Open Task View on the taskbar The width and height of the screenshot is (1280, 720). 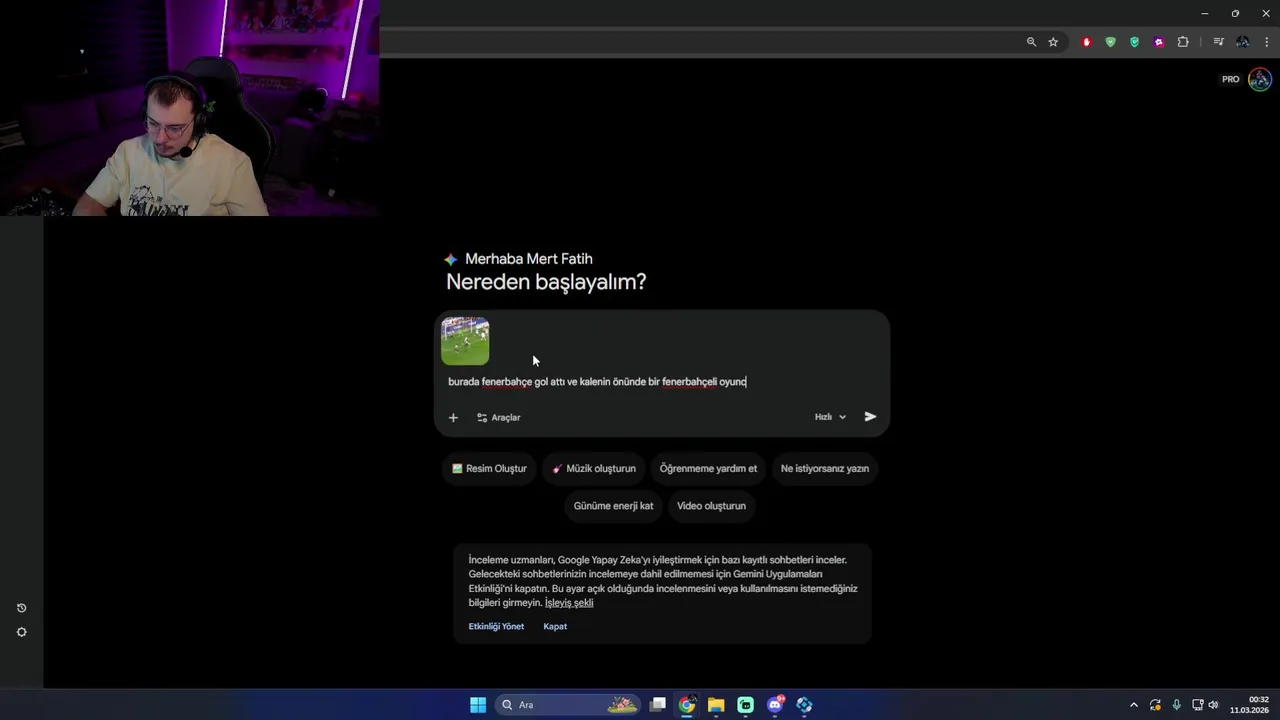(657, 705)
